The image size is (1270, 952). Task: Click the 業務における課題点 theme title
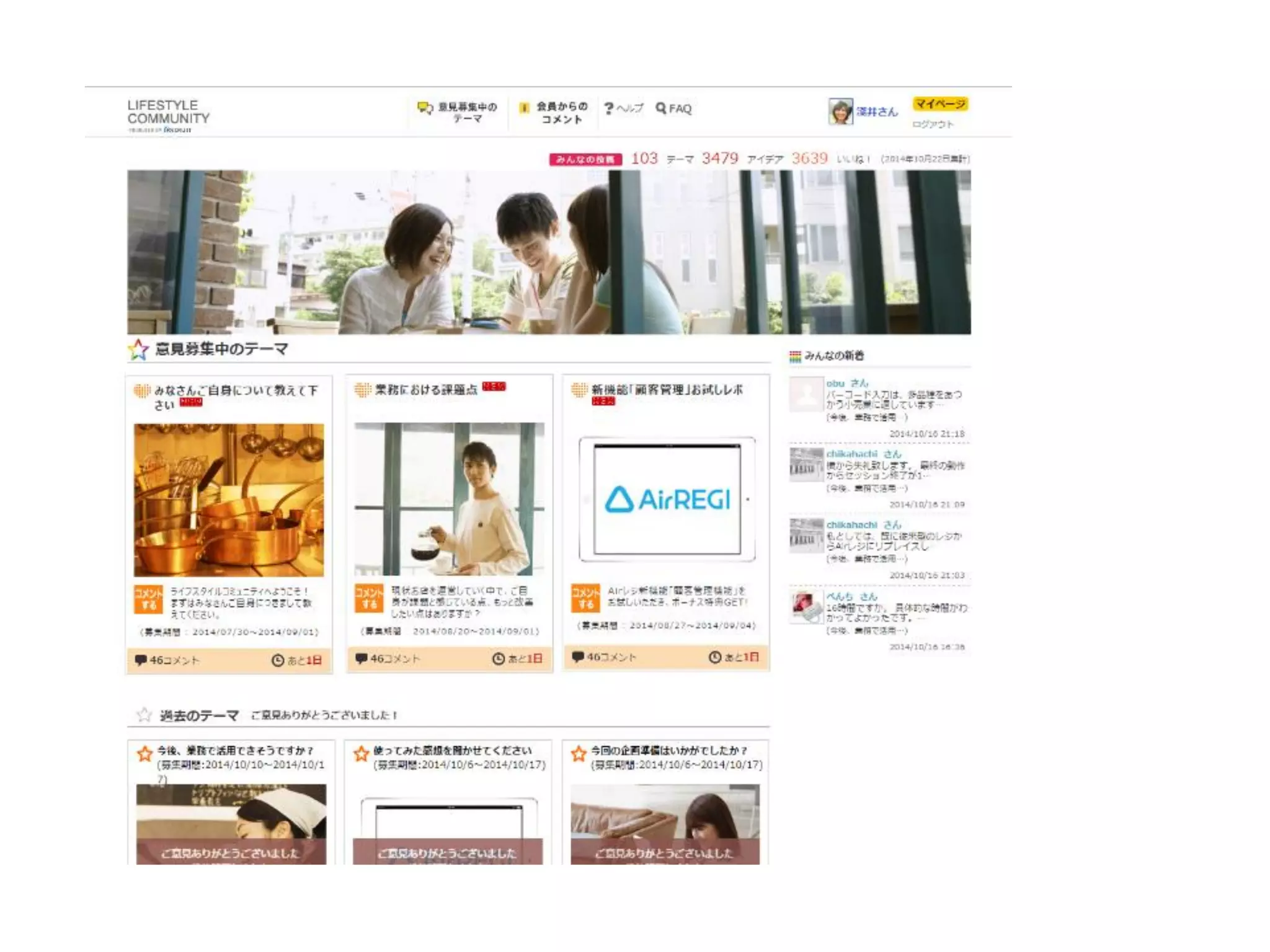coord(426,390)
